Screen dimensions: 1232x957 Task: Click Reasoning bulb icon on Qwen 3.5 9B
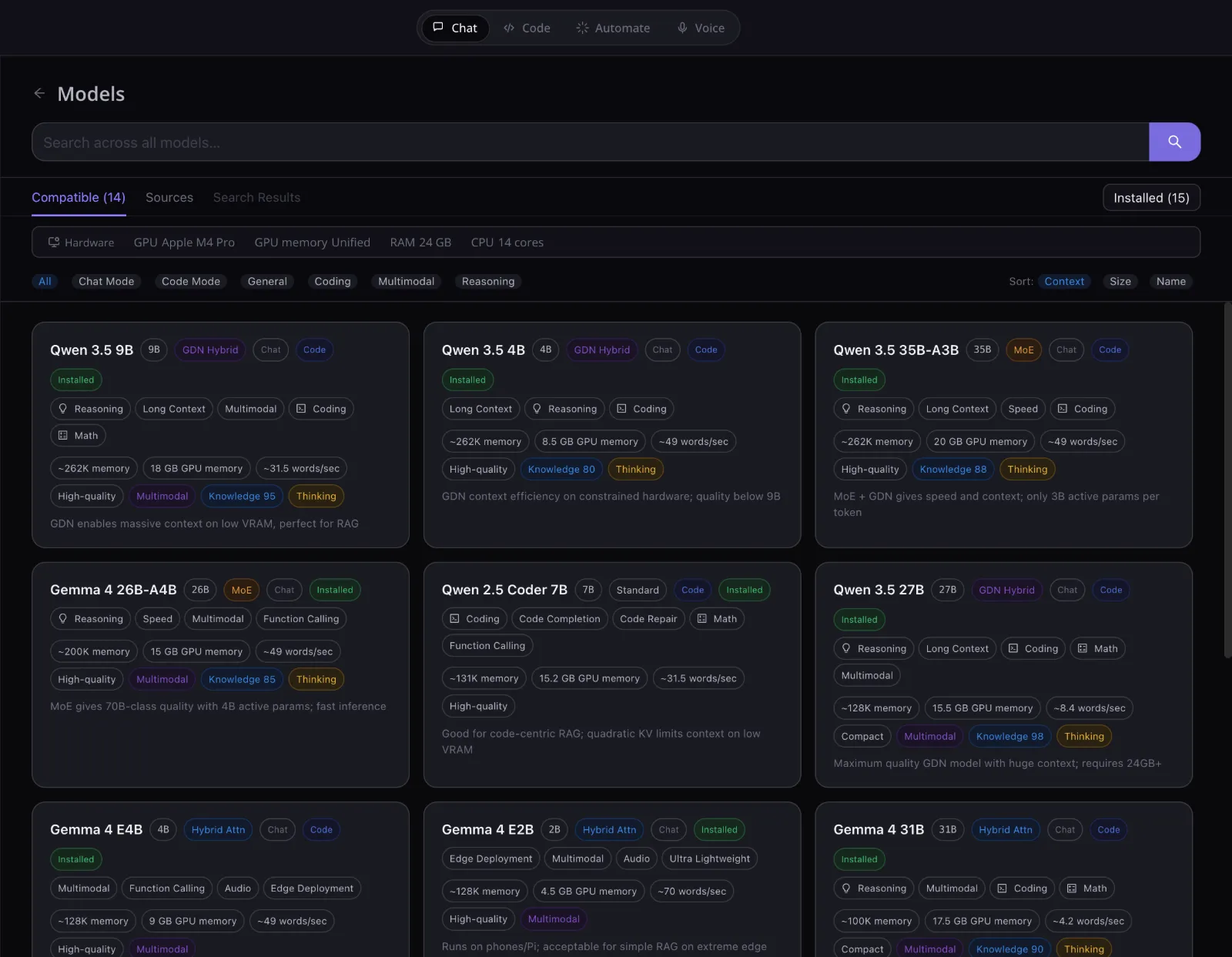pyautogui.click(x=63, y=409)
